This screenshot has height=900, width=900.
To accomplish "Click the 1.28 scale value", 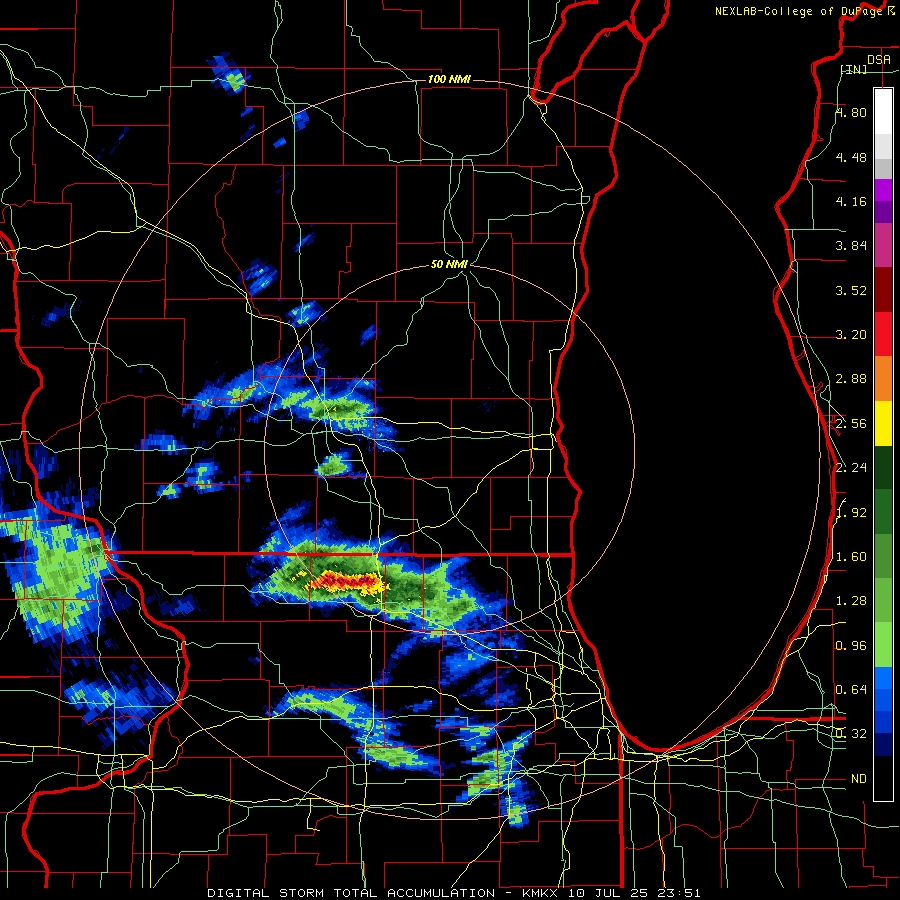I will pos(851,601).
